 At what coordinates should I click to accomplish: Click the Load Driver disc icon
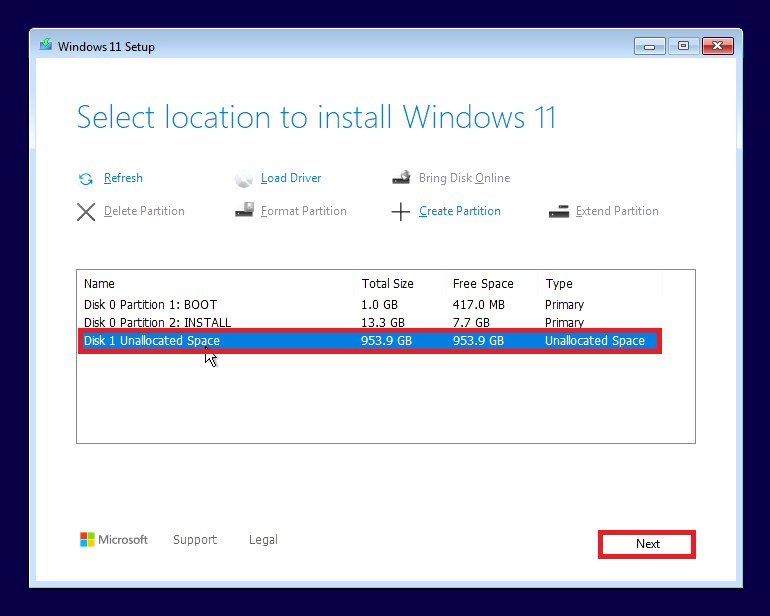(x=244, y=179)
